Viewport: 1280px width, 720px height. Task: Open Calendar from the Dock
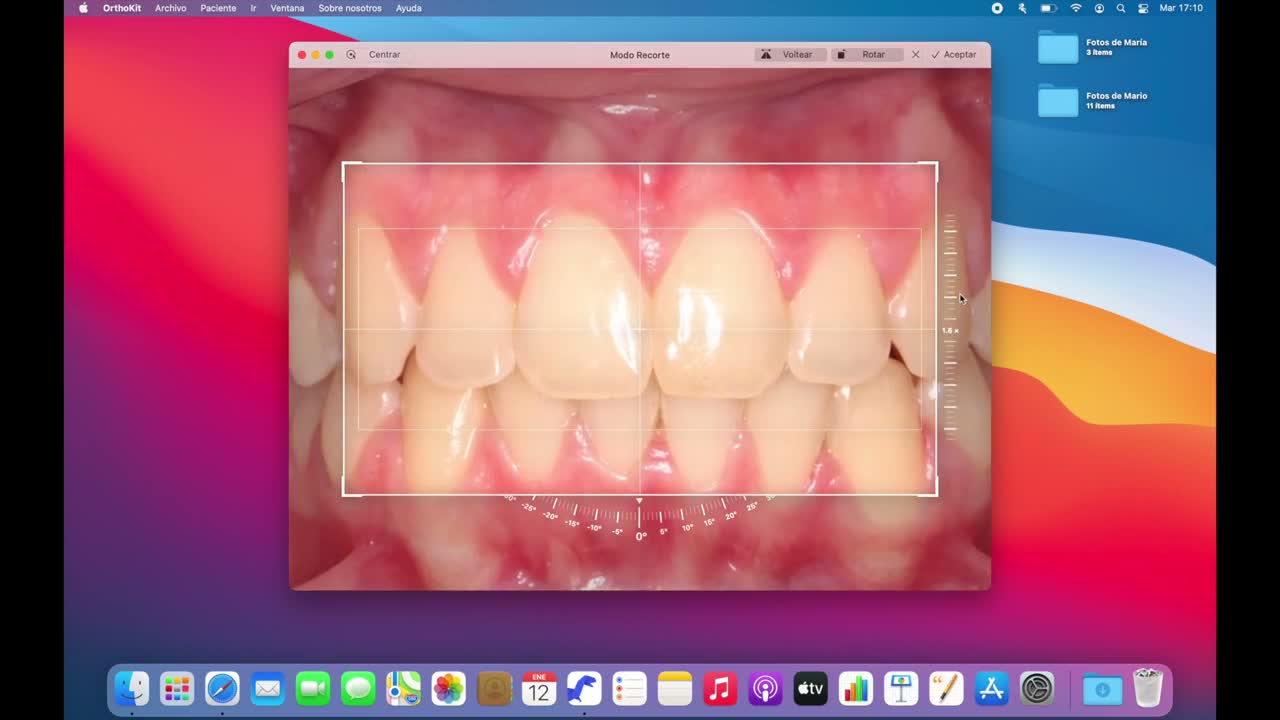(x=539, y=688)
